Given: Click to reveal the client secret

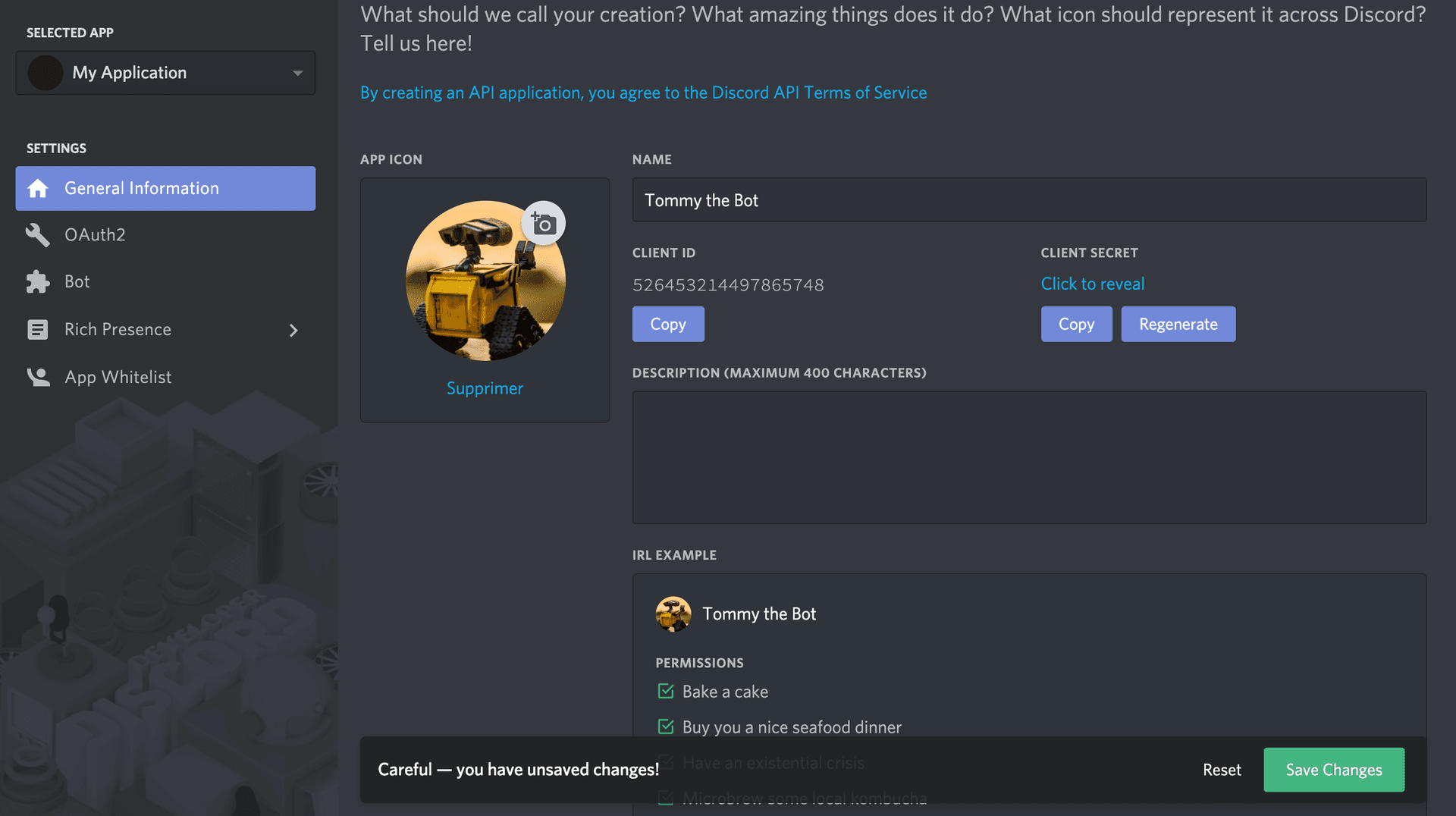Looking at the screenshot, I should (x=1092, y=284).
